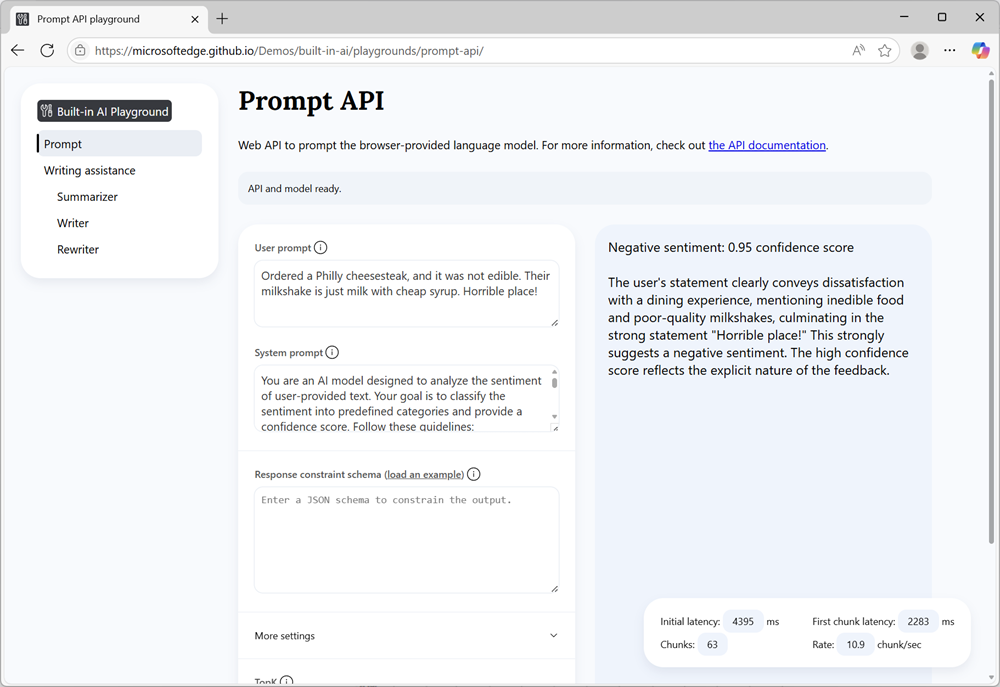1000x687 pixels.
Task: Select the Prompt API playground tab
Action: click(108, 19)
